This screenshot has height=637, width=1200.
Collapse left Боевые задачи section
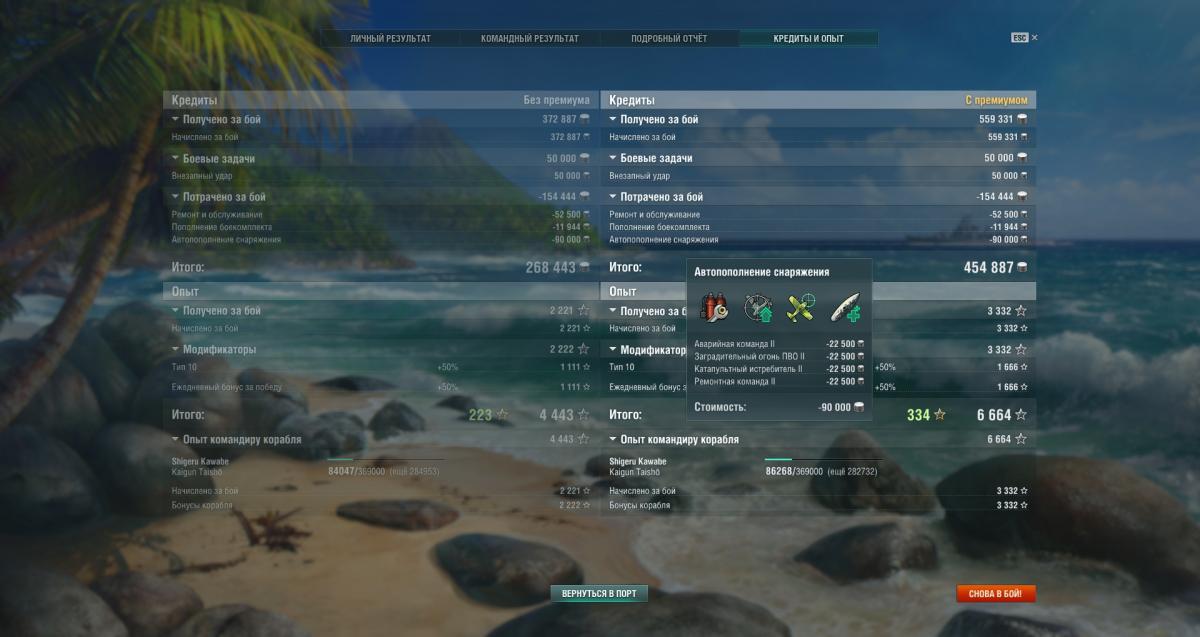tap(176, 158)
